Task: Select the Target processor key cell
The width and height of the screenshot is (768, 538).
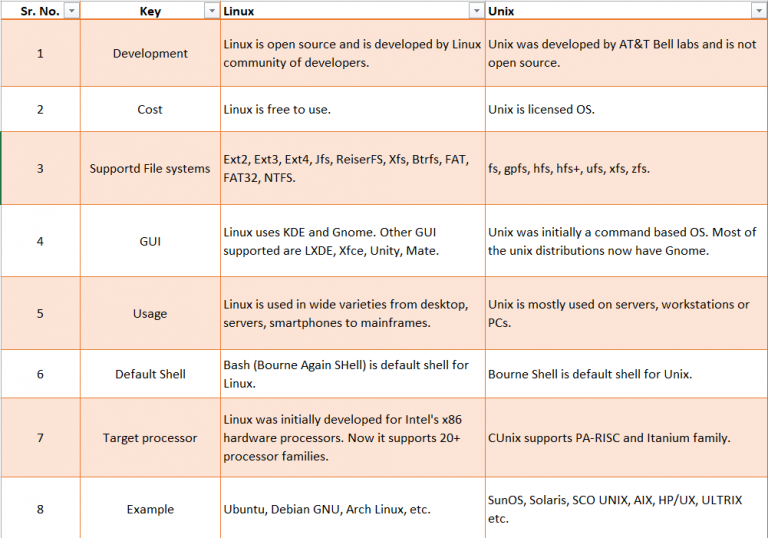Action: point(150,438)
